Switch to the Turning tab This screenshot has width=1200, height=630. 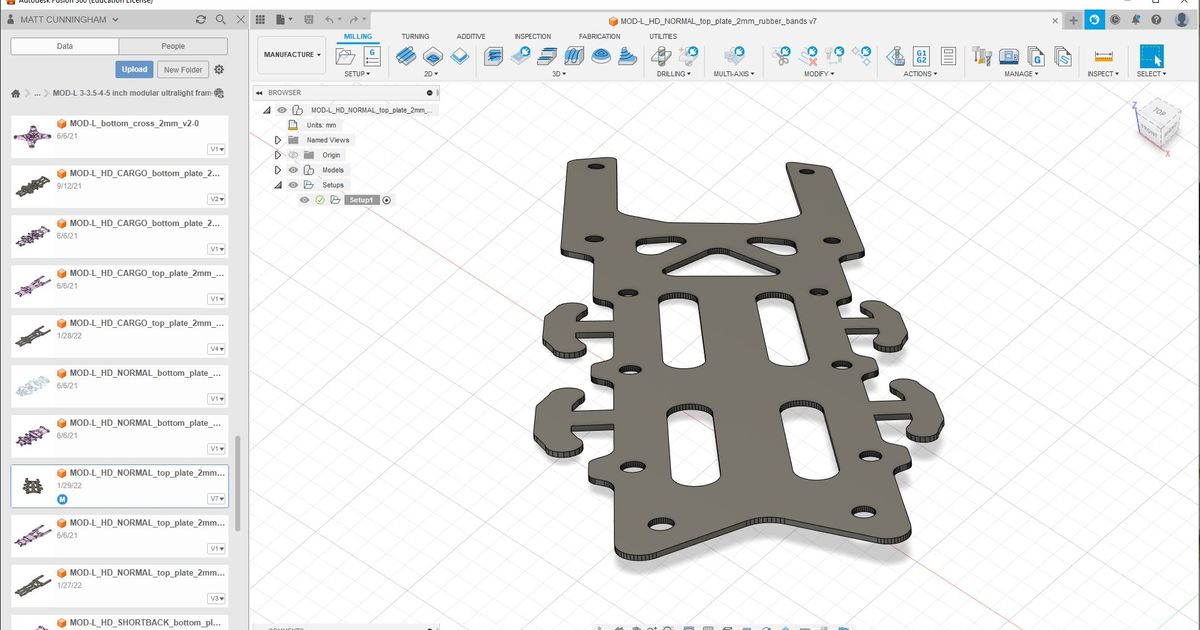click(416, 36)
